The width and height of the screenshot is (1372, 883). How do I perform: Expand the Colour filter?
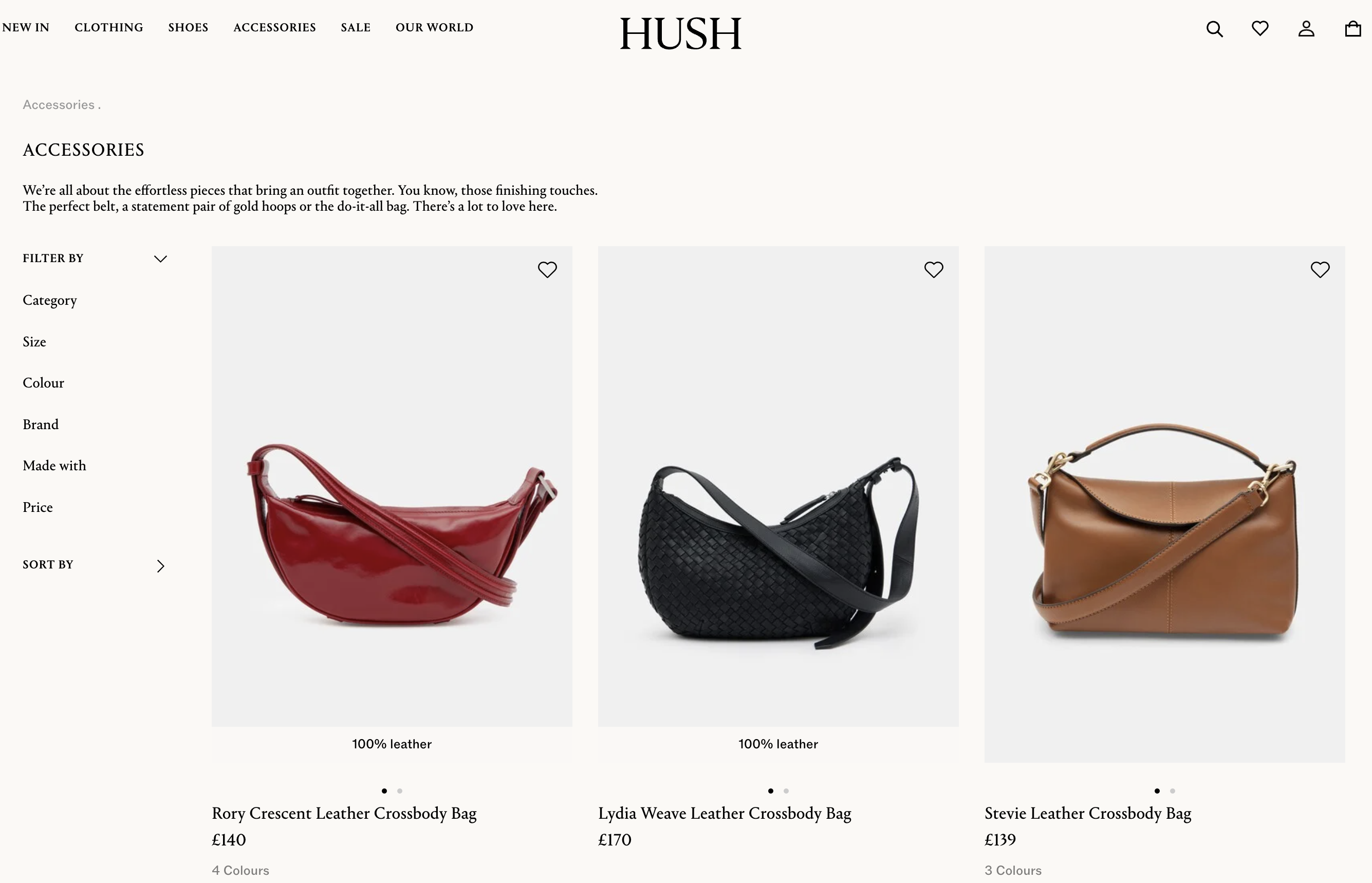44,383
